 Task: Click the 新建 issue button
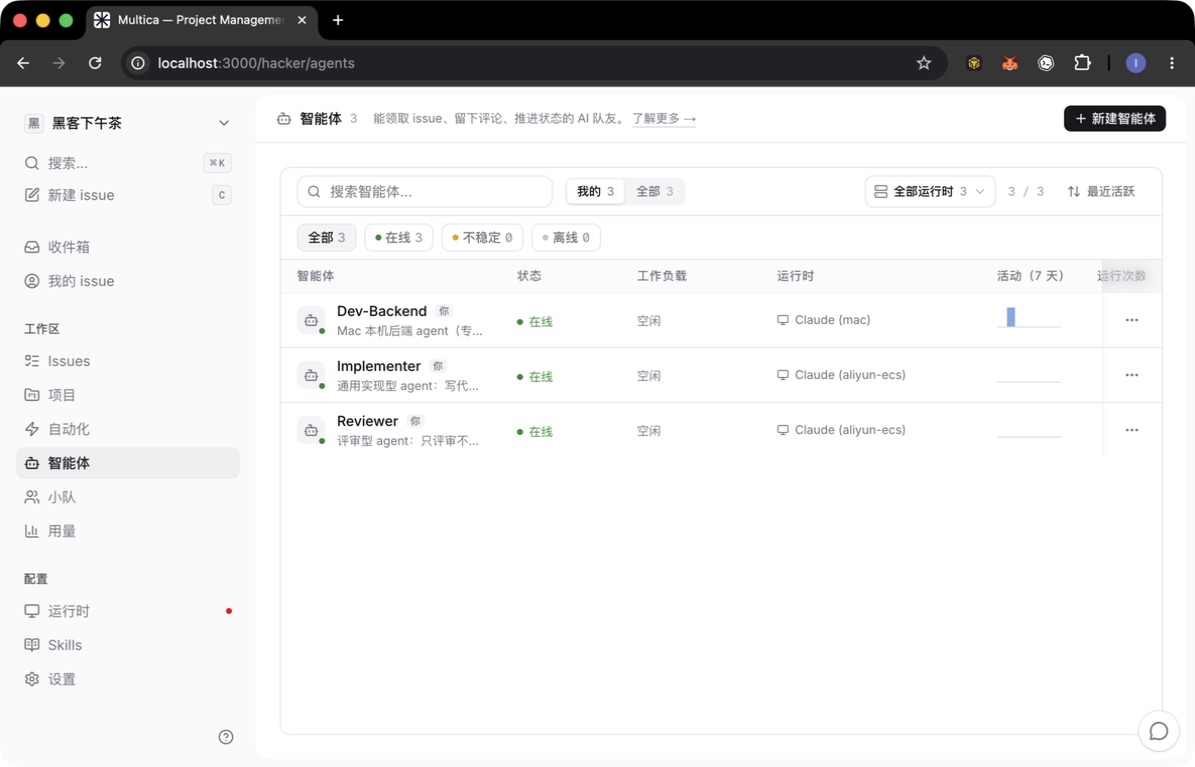tap(127, 195)
